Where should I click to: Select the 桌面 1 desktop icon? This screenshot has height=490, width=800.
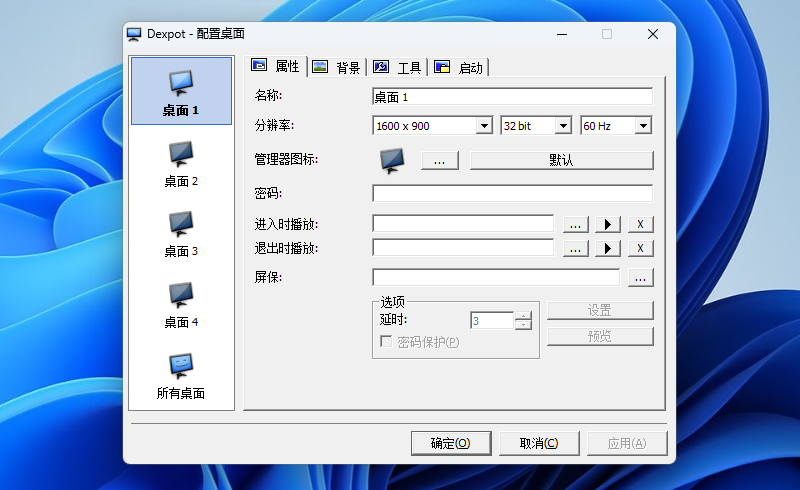point(181,91)
